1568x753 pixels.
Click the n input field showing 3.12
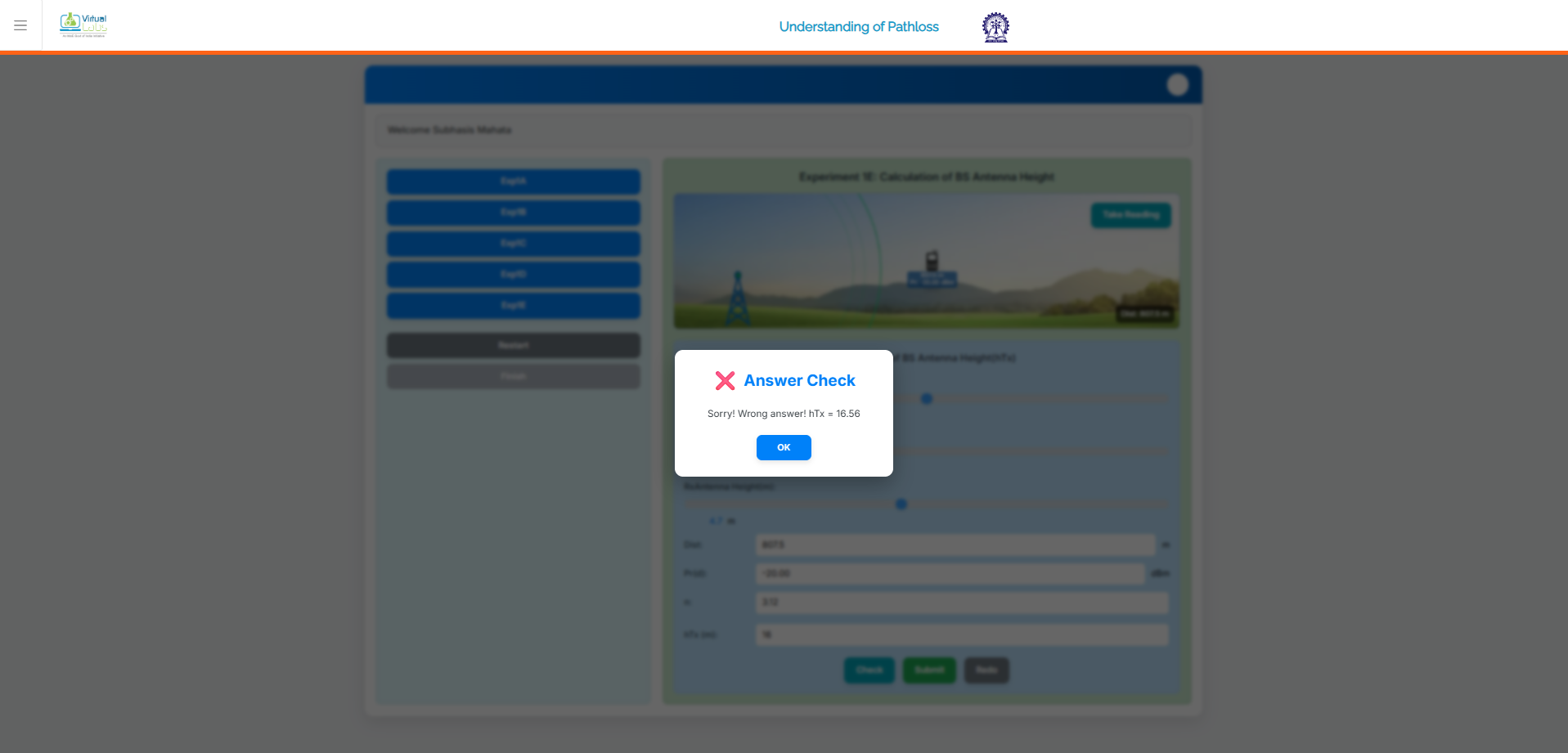coord(962,603)
